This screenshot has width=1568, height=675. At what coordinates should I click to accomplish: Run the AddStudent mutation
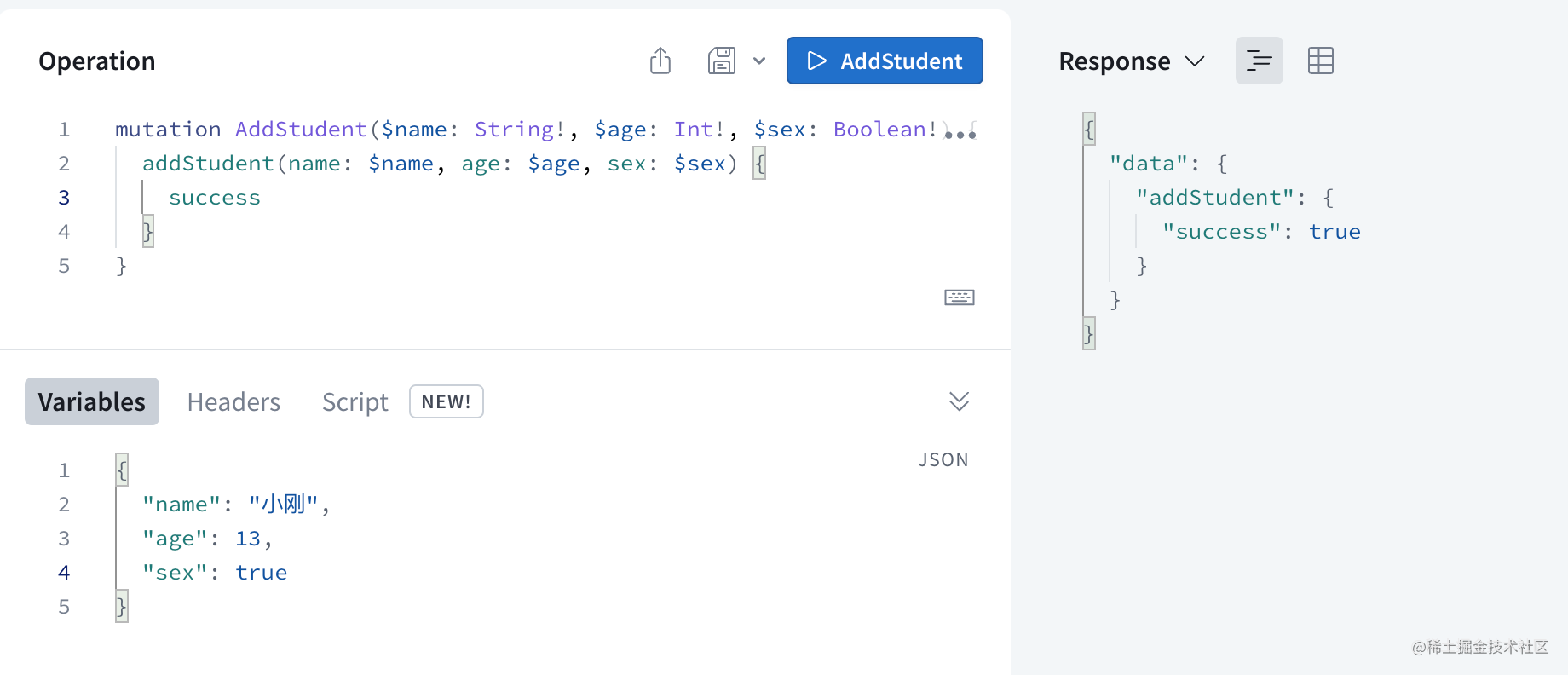885,61
